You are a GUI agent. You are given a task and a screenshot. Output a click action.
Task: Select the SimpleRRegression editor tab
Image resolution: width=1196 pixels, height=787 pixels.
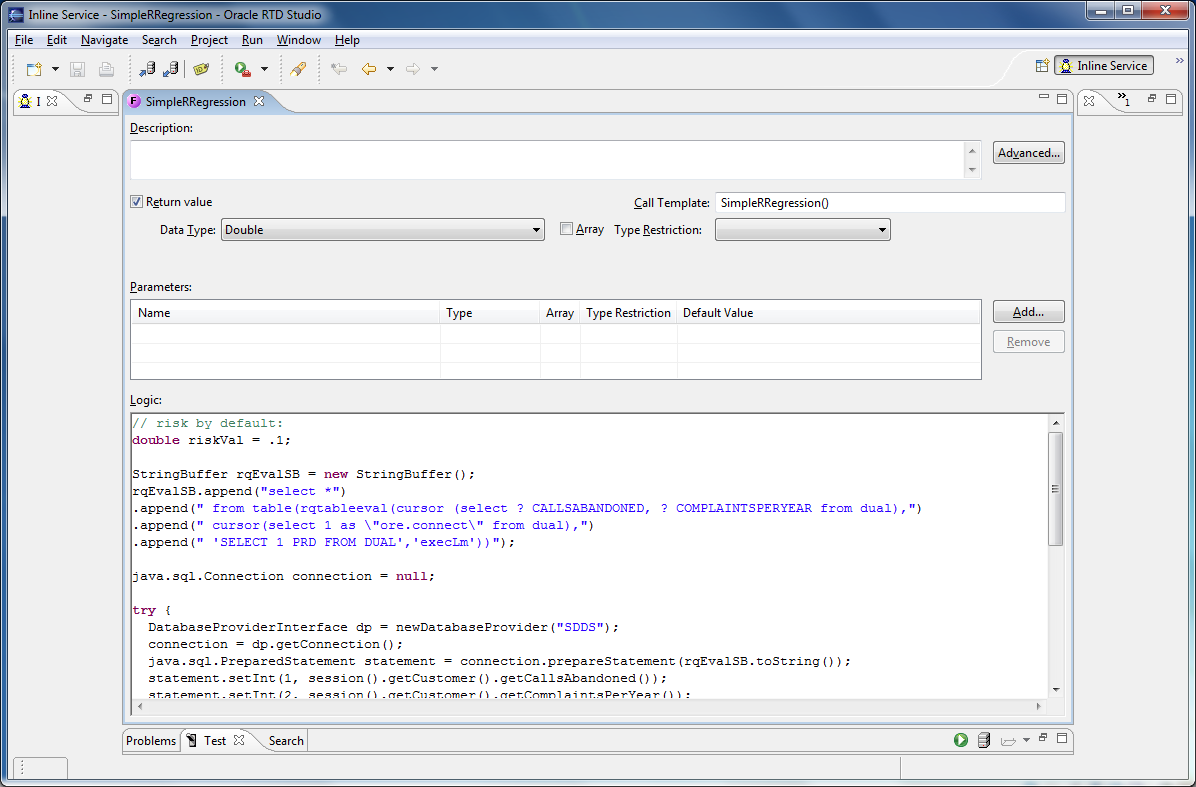tap(195, 101)
